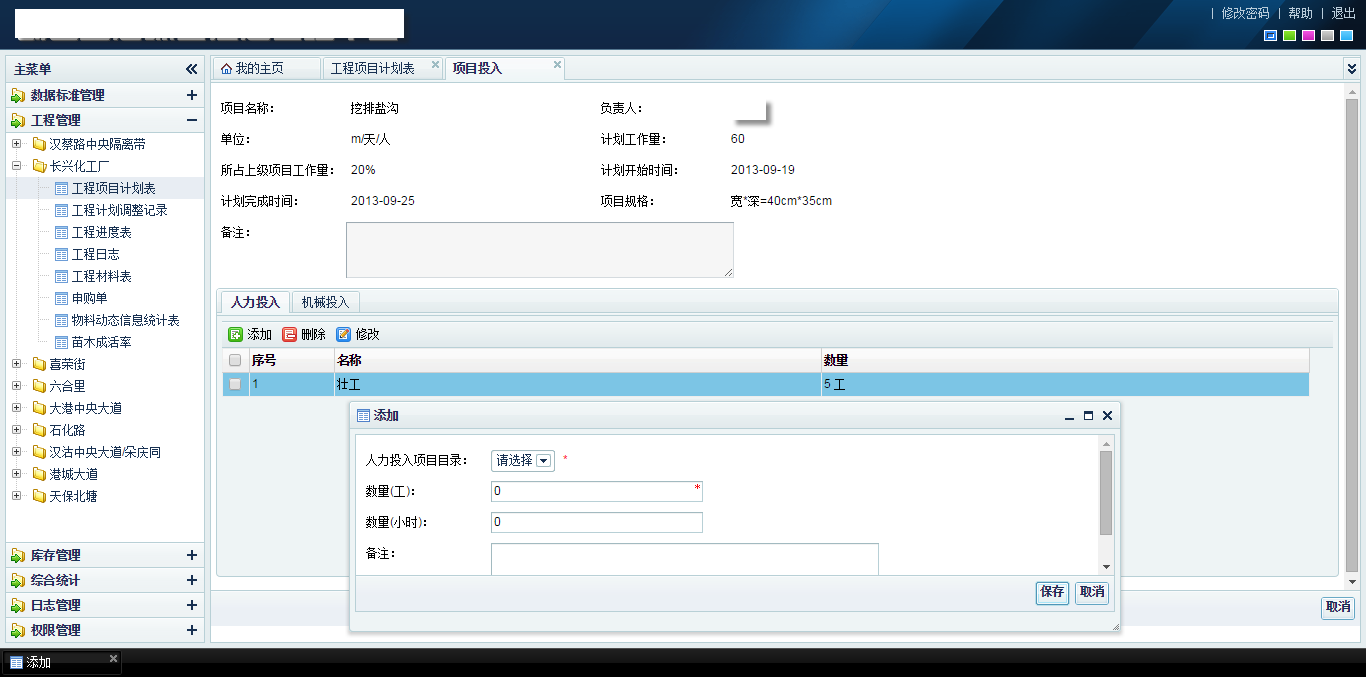Expand the 库存管理 menu section
This screenshot has width=1366, height=677.
191,555
